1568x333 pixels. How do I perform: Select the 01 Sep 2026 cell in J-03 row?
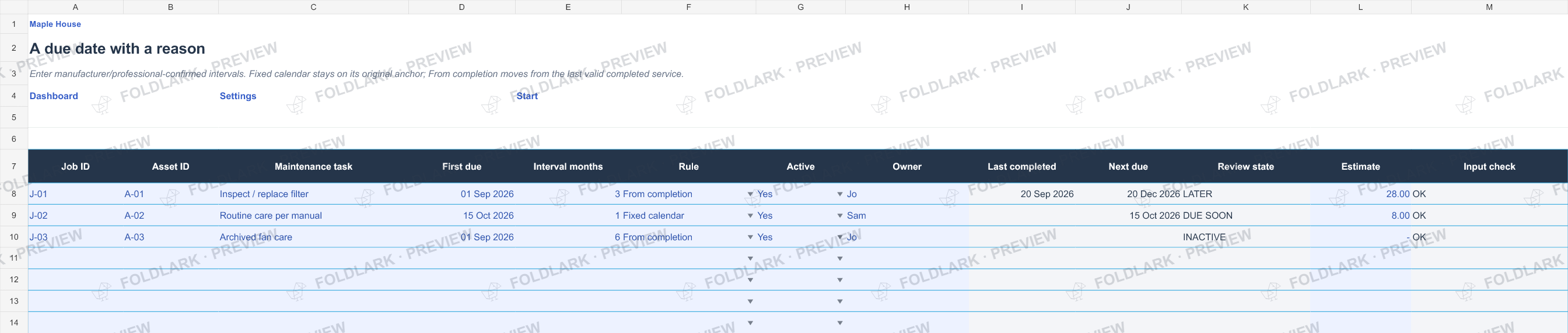[461, 237]
